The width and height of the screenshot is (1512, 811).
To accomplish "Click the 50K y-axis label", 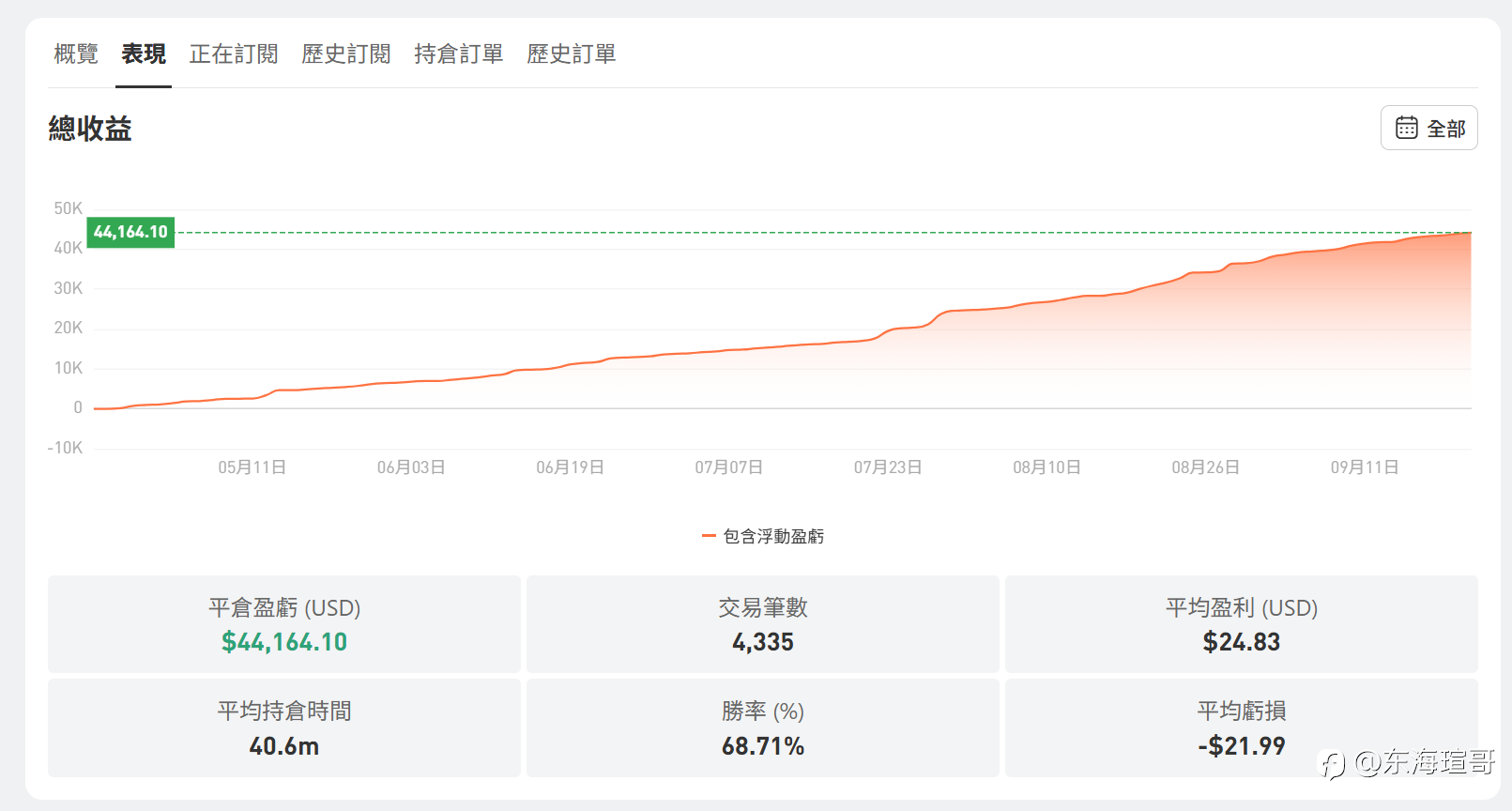I will point(69,208).
